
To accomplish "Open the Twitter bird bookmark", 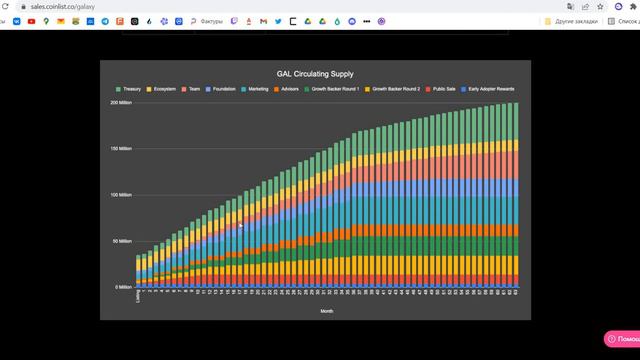I will pyautogui.click(x=278, y=21).
